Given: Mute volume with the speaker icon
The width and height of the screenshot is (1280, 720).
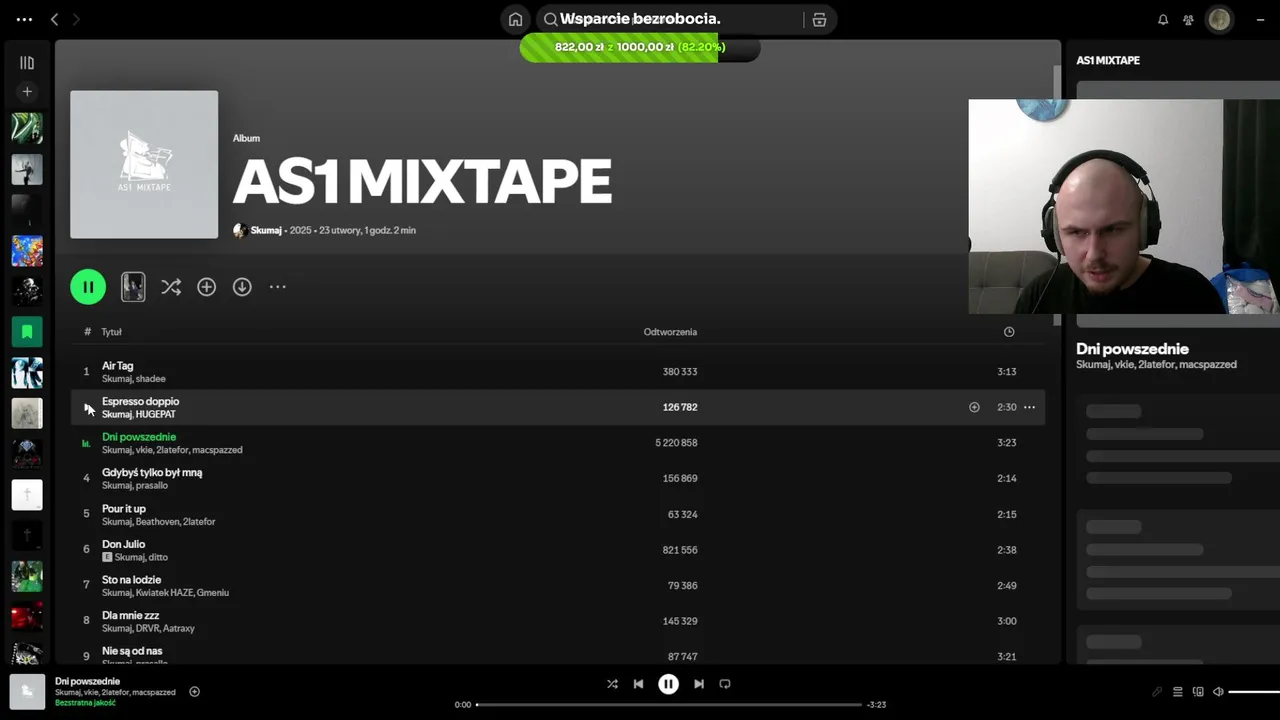Looking at the screenshot, I should point(1218,692).
